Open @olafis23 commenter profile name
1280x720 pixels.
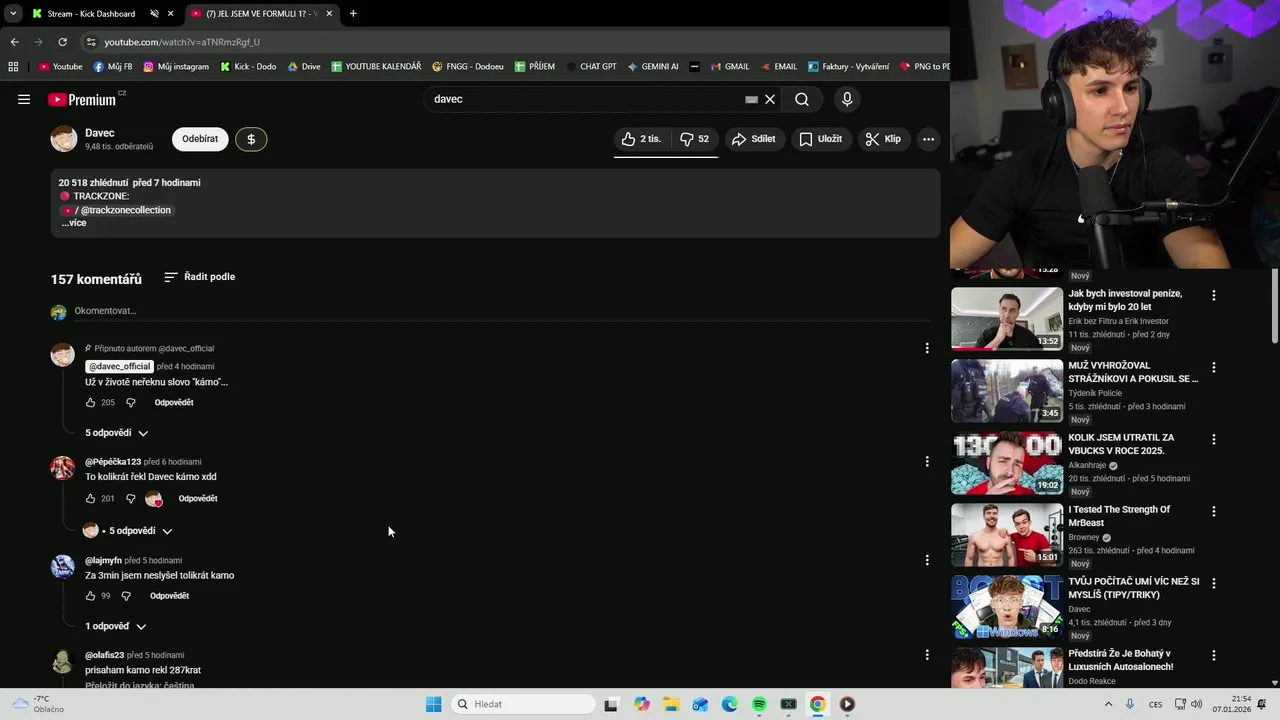click(104, 655)
